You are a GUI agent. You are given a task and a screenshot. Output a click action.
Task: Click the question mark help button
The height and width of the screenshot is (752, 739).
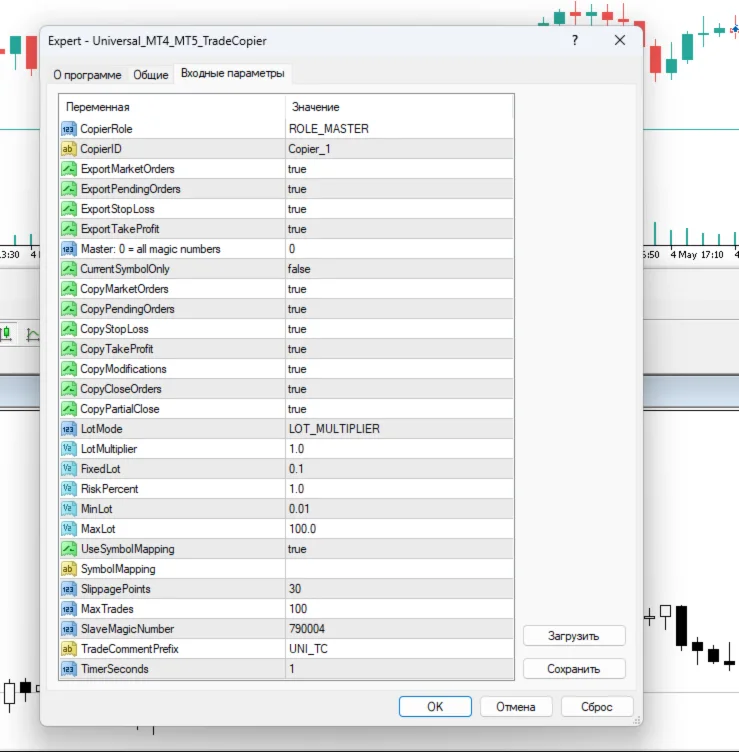pos(575,40)
